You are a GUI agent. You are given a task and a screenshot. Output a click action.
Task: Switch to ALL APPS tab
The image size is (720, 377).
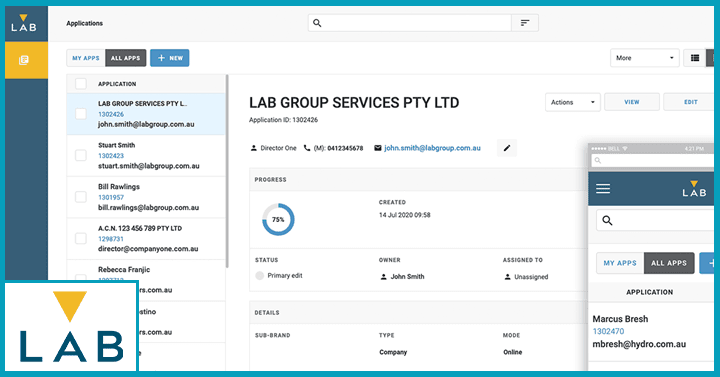[x=125, y=58]
